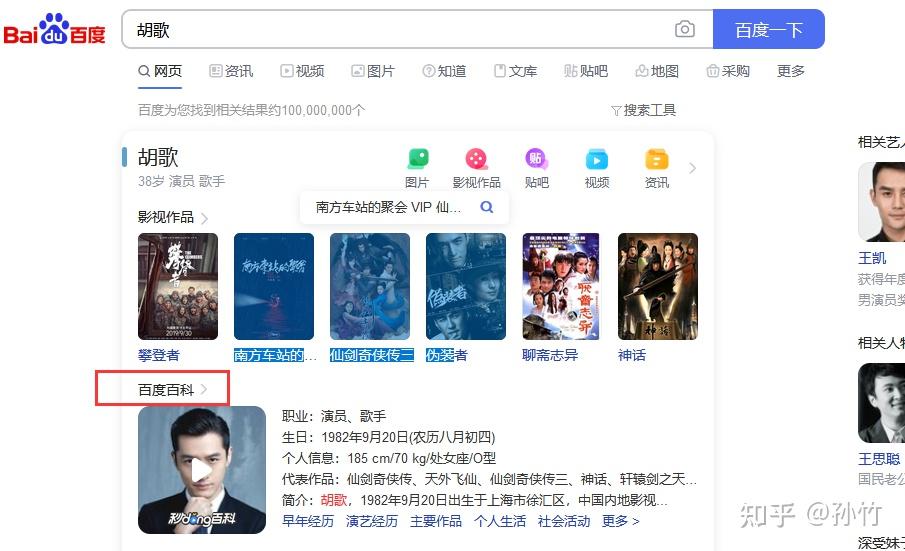Viewport: 905px width, 551px height.
Task: Open the 贴吧 tab
Action: point(586,71)
